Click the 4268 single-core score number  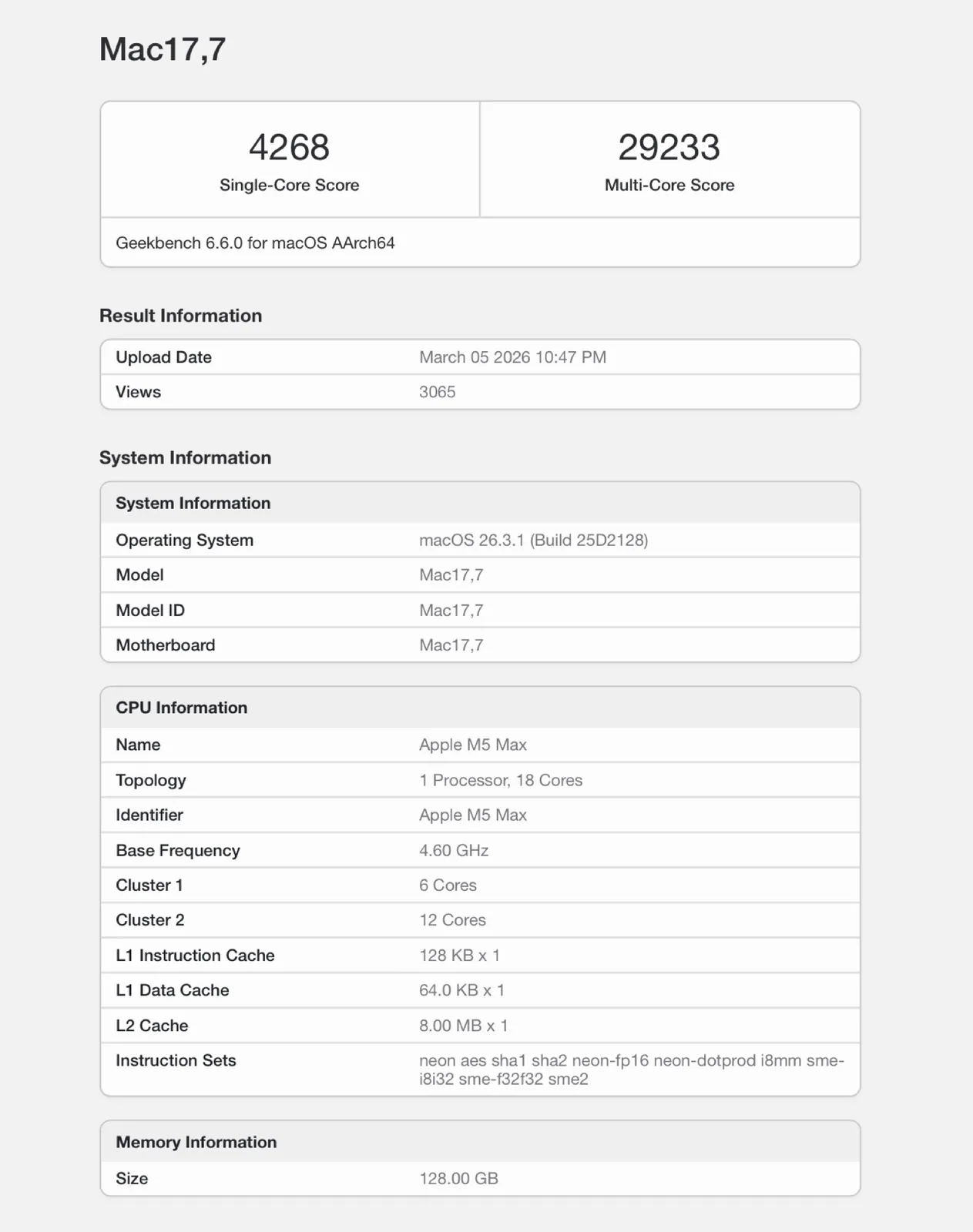289,147
